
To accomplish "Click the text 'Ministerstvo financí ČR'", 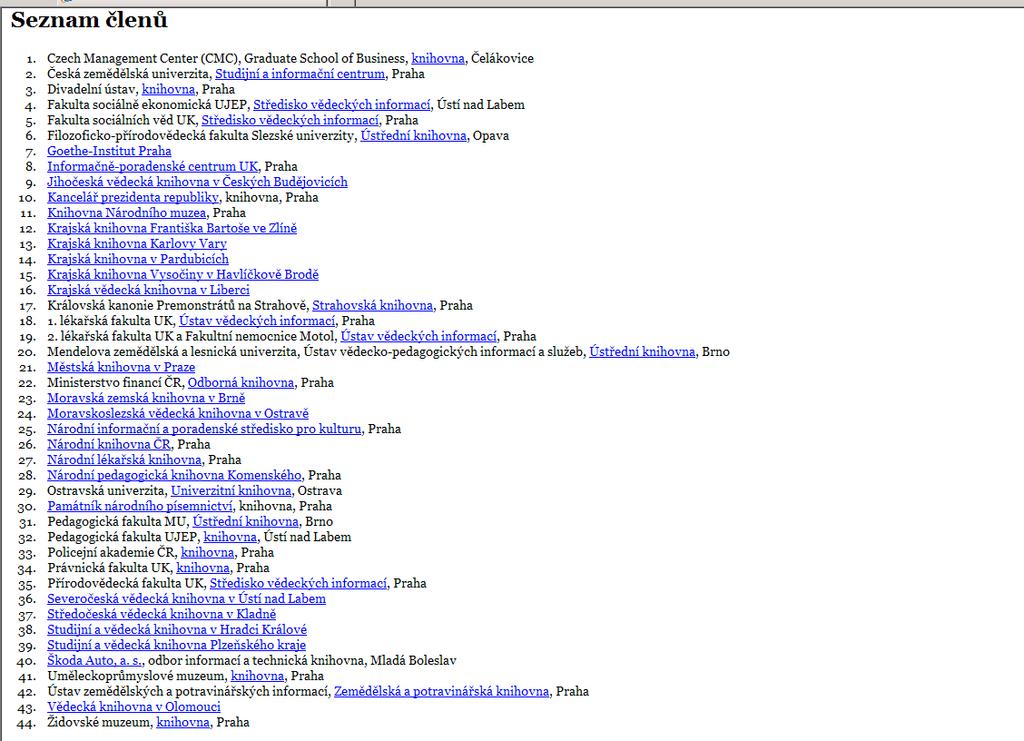I will [x=114, y=383].
